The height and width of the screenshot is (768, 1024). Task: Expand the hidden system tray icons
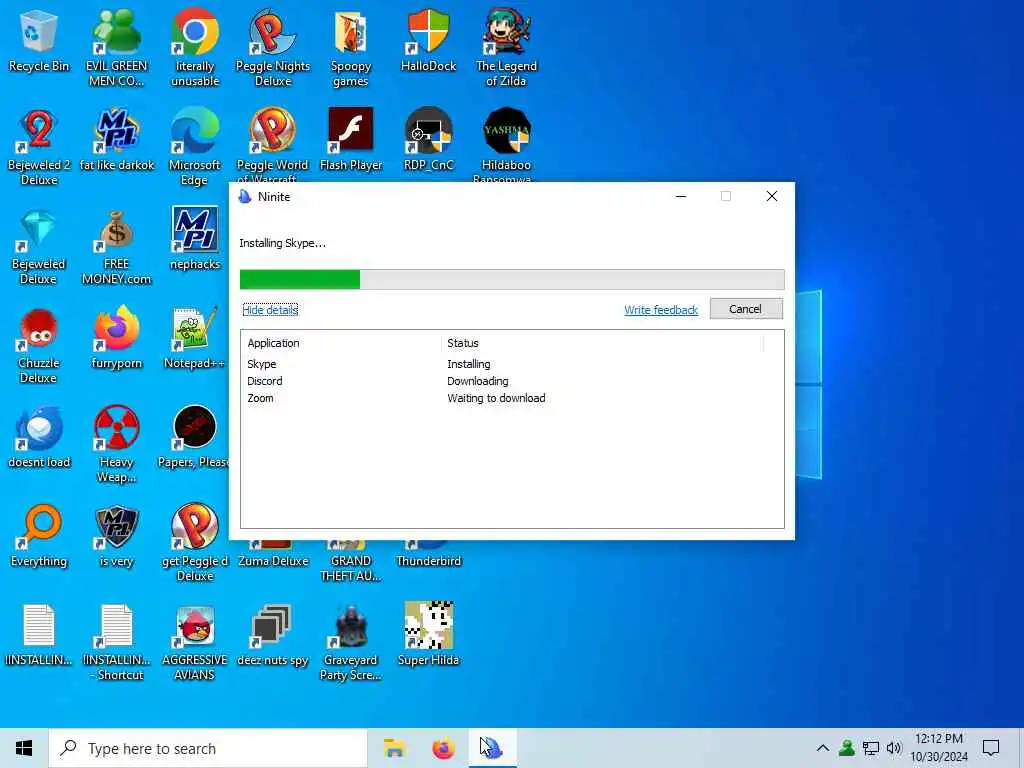823,748
